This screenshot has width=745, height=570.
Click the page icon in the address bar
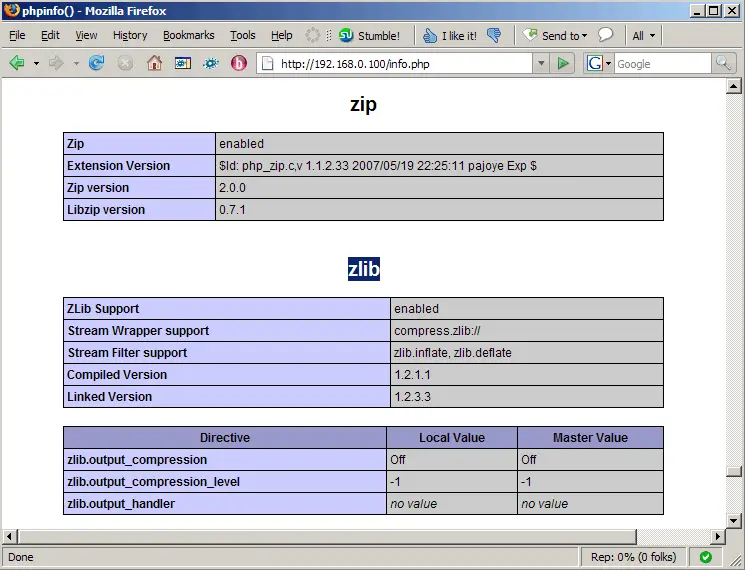pos(267,63)
